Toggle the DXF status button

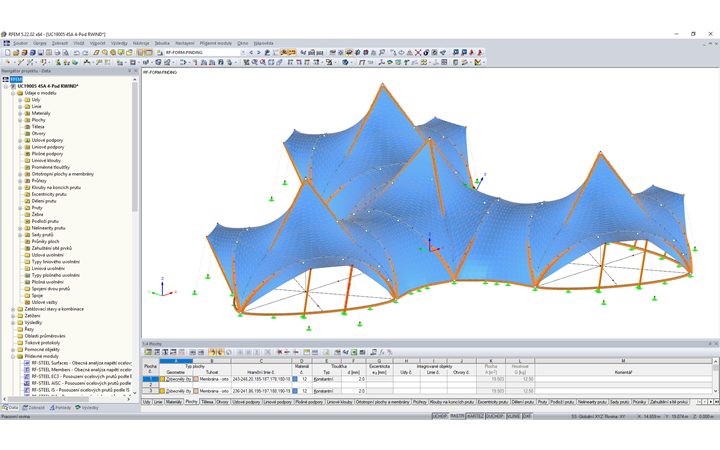[x=527, y=416]
